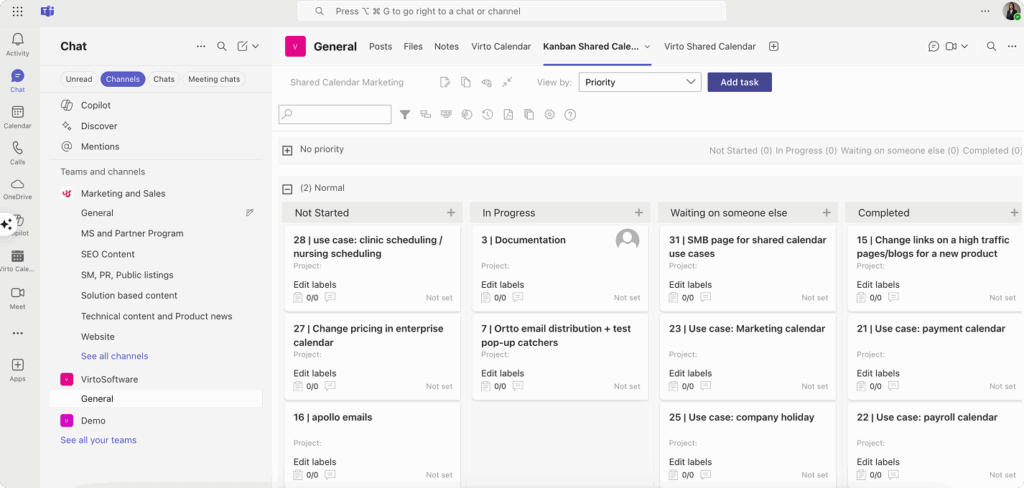The width and height of the screenshot is (1024, 488).
Task: Open Calls from the left rail
Action: click(18, 154)
